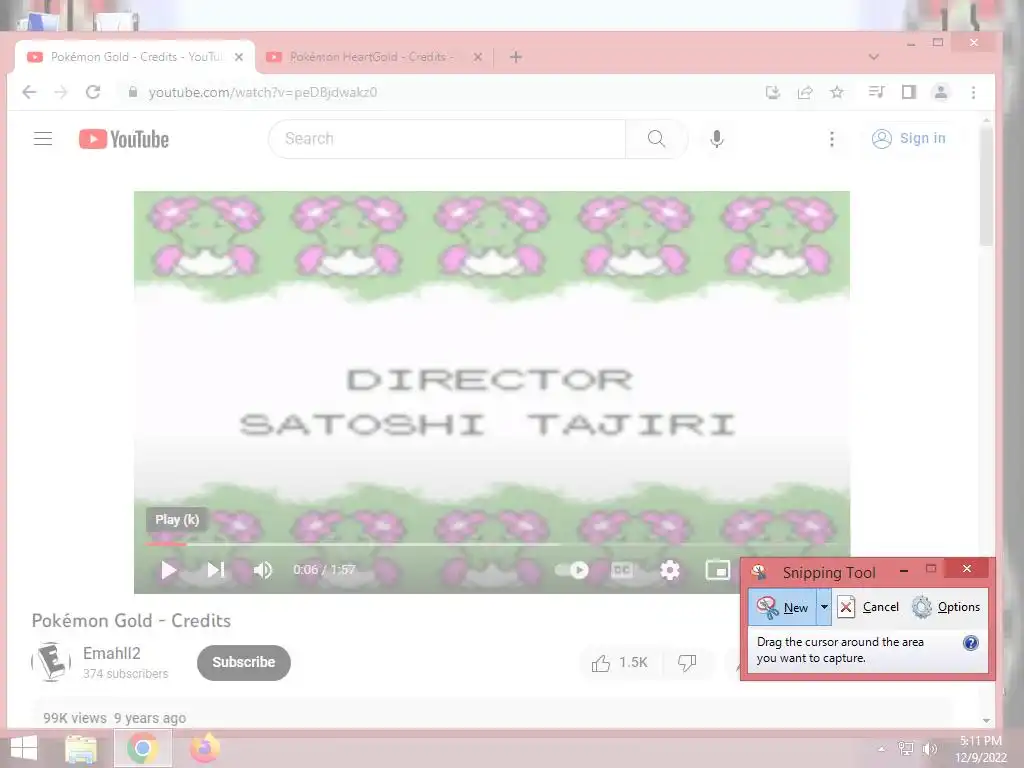Open Chrome profile avatar
Image resolution: width=1024 pixels, height=768 pixels.
(x=941, y=92)
